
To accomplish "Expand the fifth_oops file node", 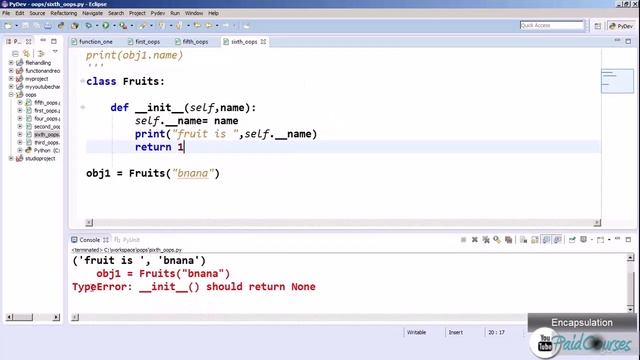I will point(20,102).
